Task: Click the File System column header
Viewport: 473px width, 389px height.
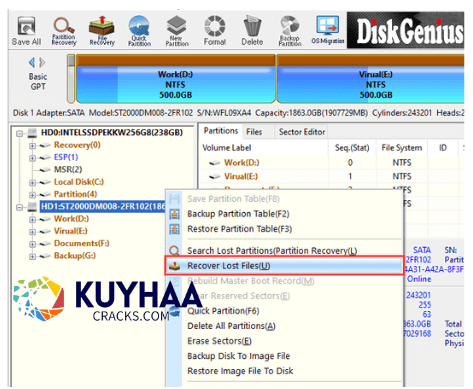Action: (402, 148)
